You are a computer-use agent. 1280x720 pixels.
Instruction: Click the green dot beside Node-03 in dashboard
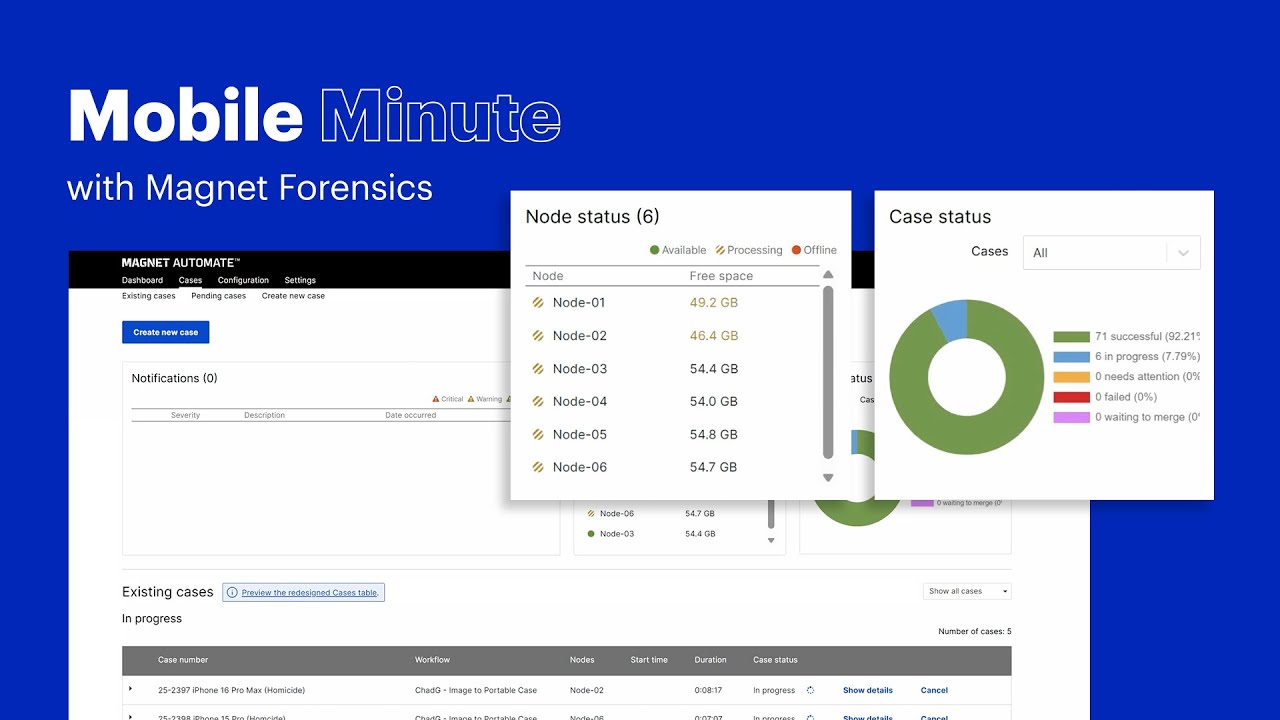[x=591, y=534]
